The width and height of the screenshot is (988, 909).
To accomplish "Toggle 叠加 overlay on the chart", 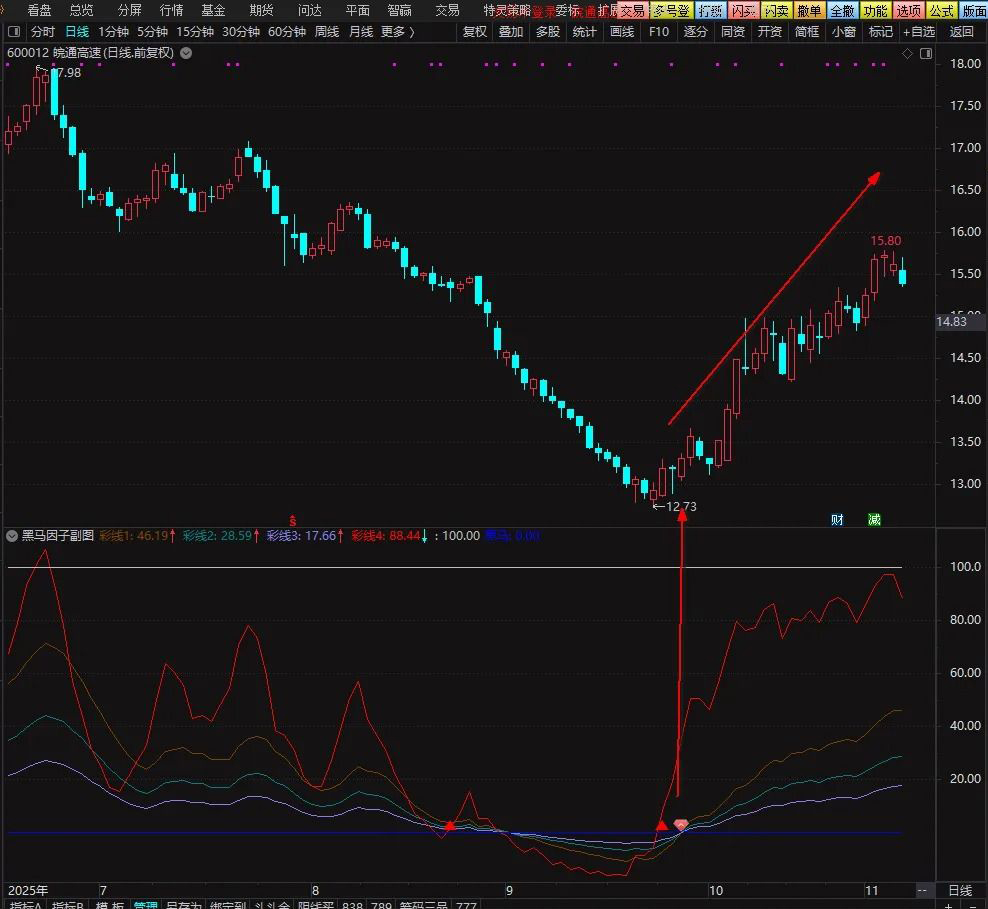I will point(510,31).
